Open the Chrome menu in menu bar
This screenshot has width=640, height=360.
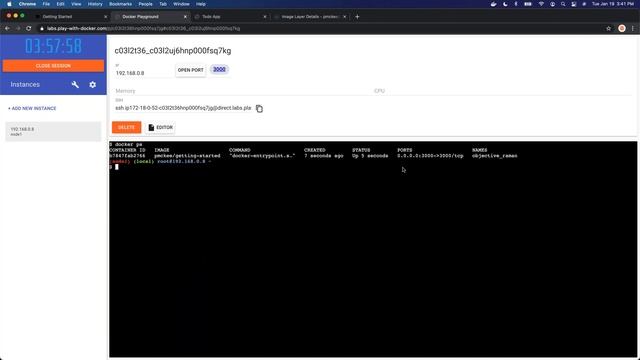27,4
